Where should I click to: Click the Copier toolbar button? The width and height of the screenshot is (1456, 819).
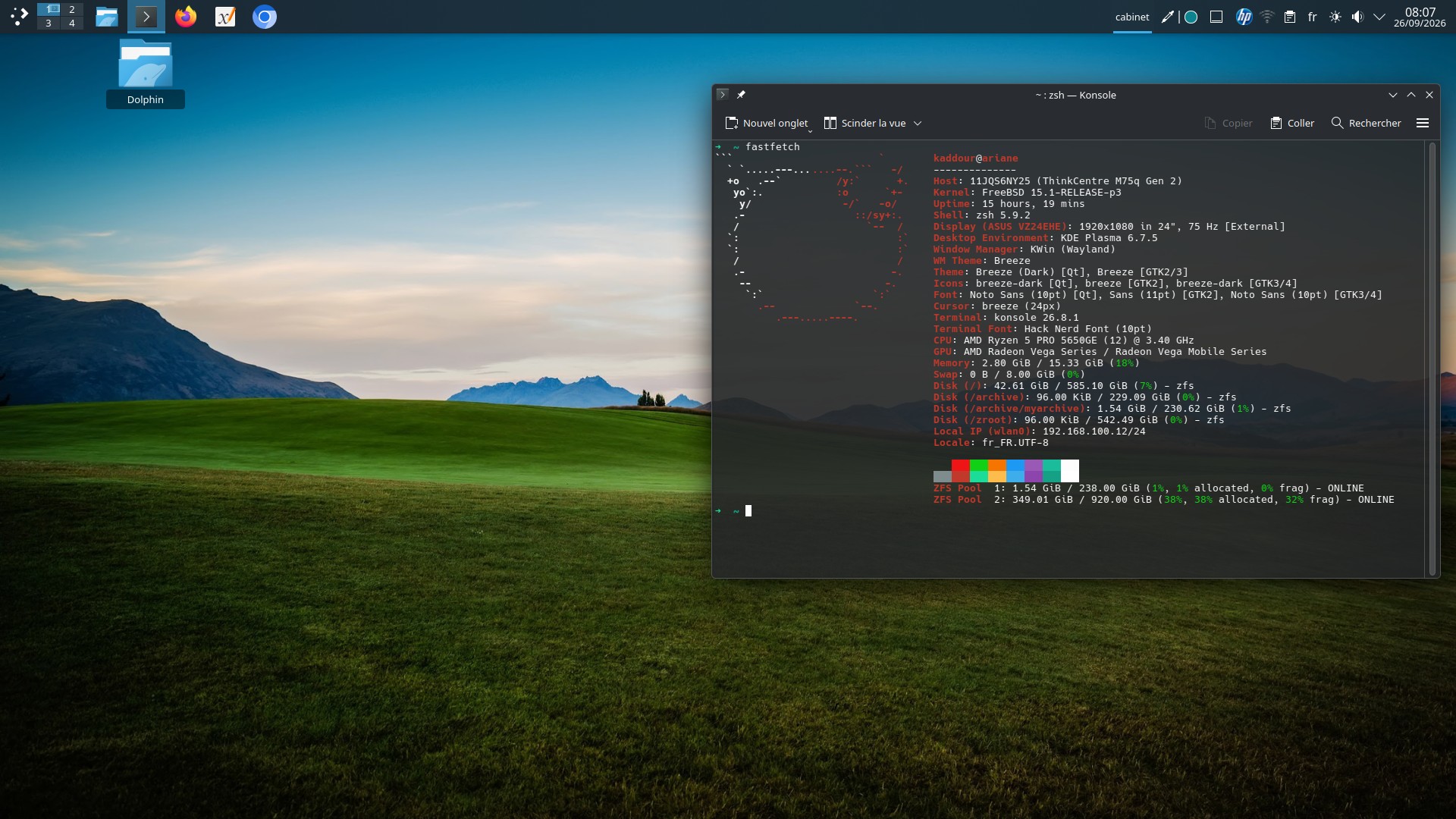click(x=1228, y=123)
